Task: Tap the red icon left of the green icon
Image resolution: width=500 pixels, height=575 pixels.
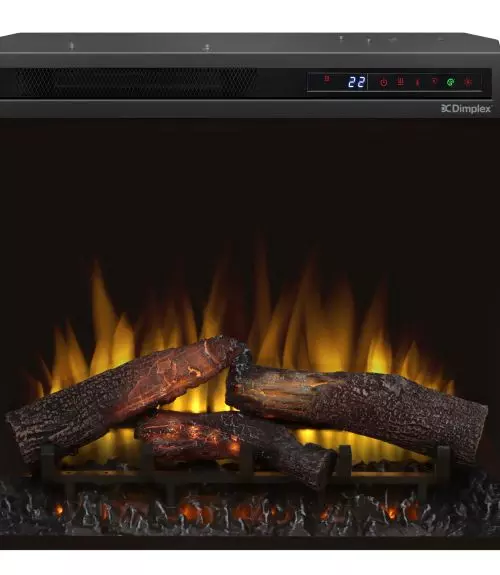Action: [x=434, y=81]
